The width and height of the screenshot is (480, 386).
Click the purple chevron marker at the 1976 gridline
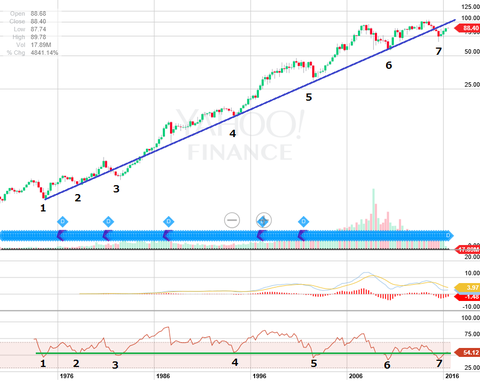coord(61,236)
